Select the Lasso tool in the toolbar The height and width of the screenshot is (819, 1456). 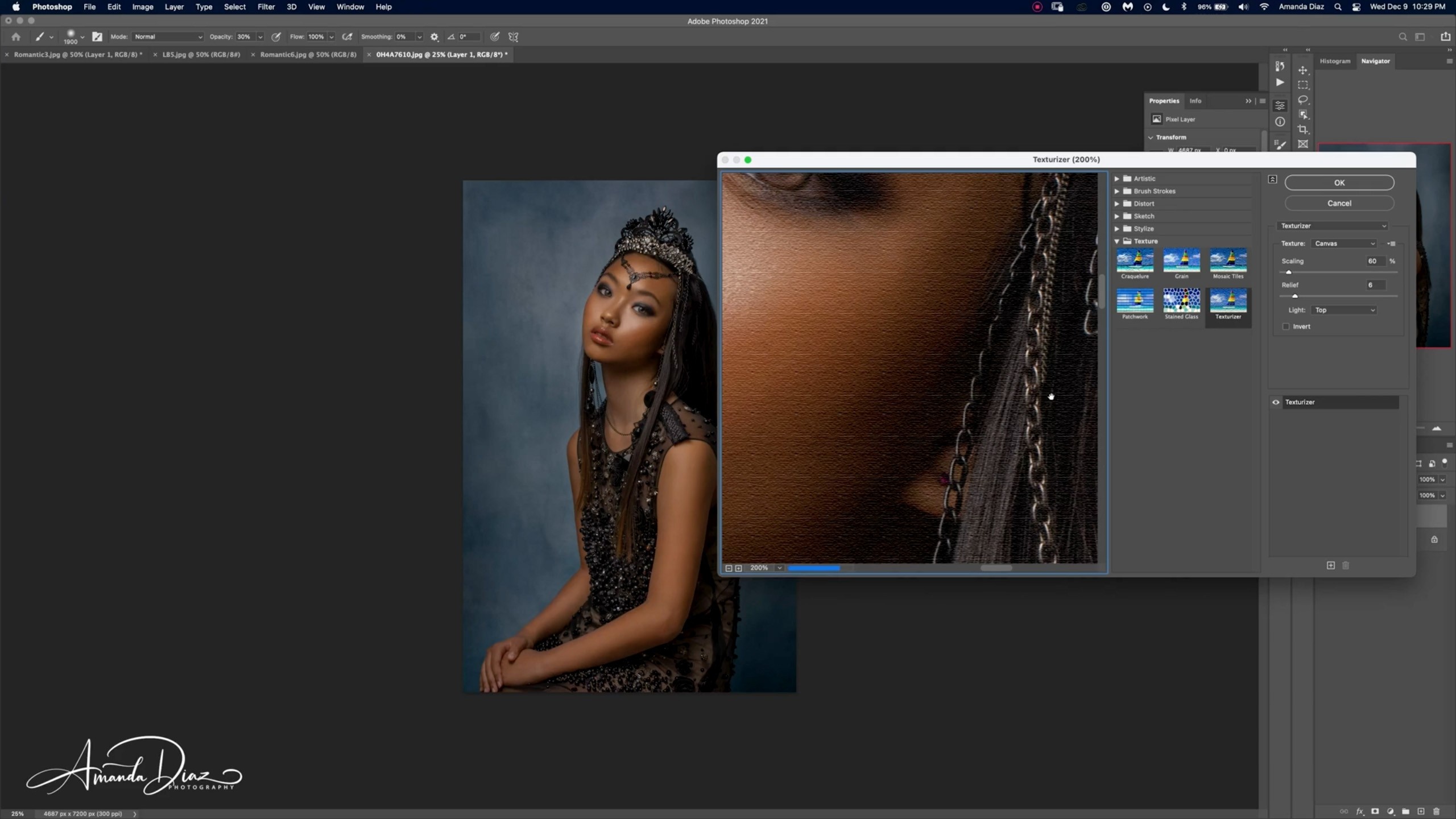pos(1302,100)
